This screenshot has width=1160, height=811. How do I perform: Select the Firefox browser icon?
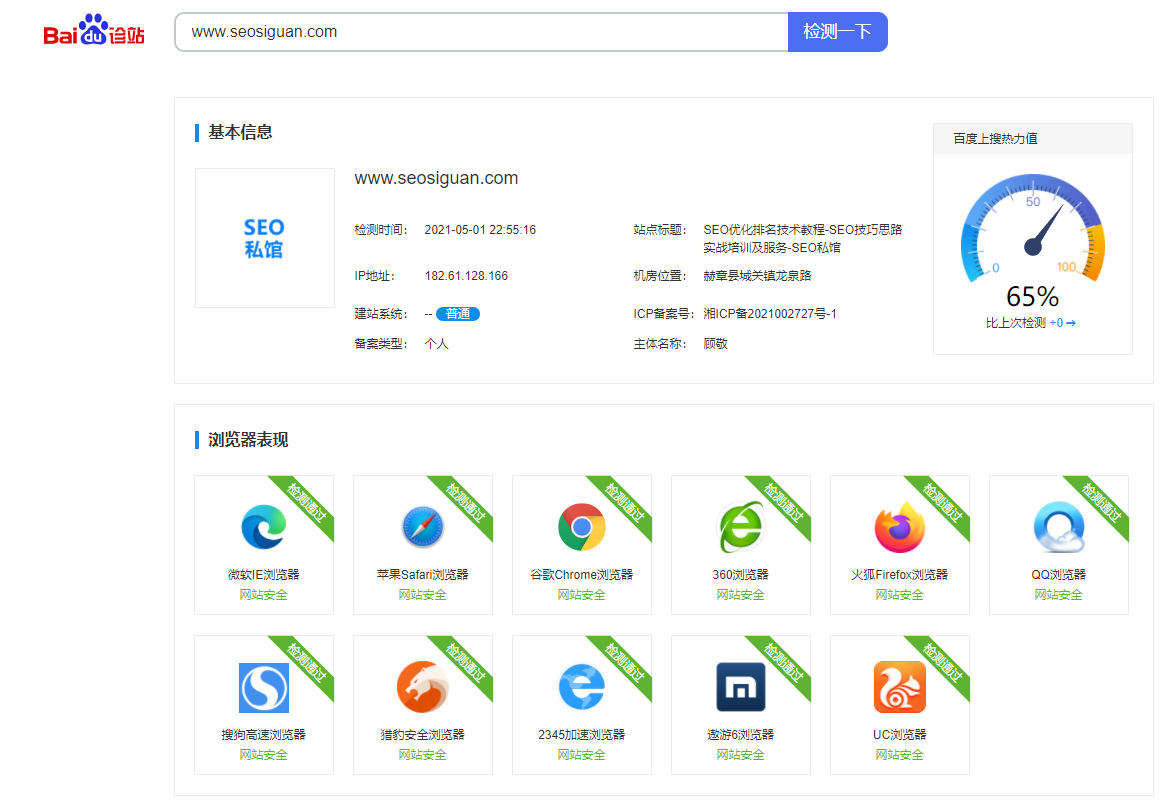pyautogui.click(x=900, y=527)
